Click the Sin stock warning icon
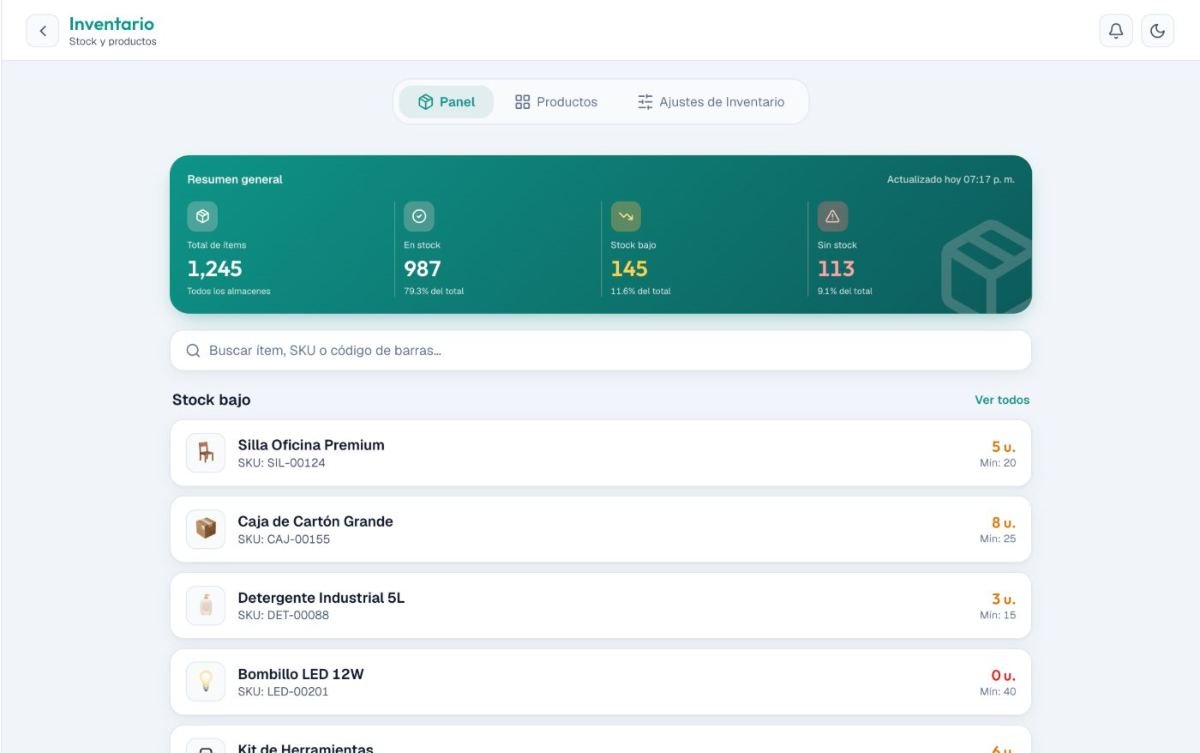Screen dimensions: 1200x753 pyautogui.click(x=832, y=216)
